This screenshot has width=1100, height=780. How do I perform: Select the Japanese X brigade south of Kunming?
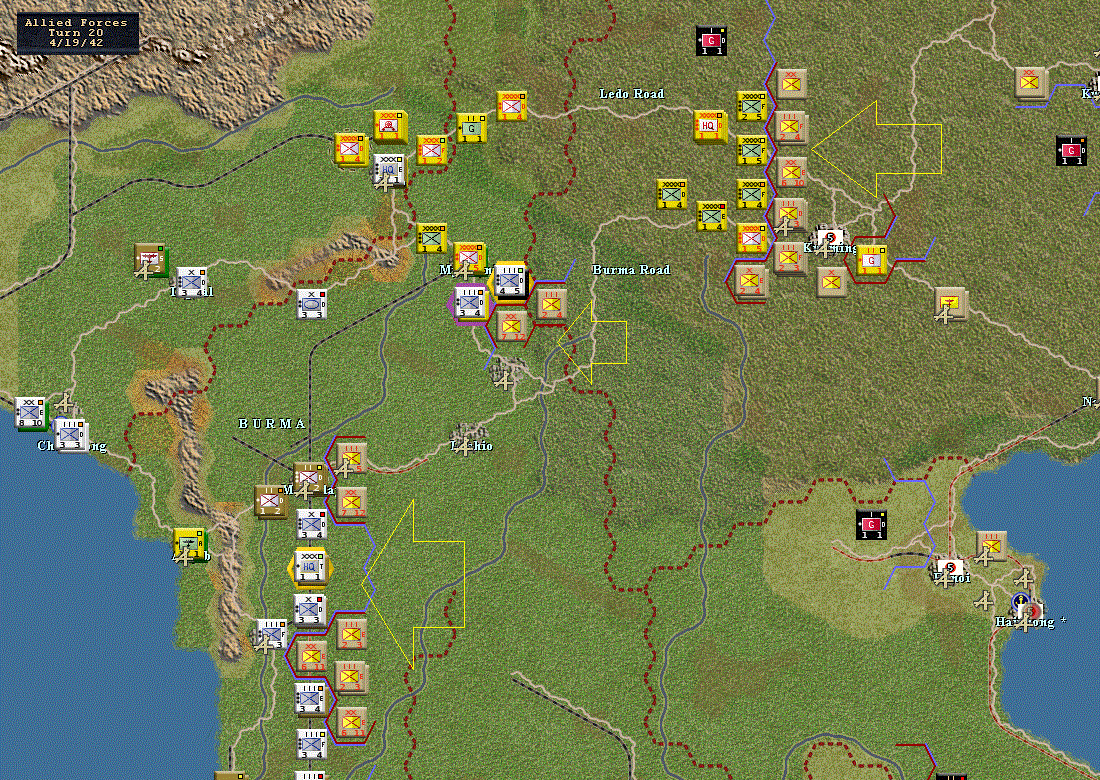pyautogui.click(x=831, y=282)
